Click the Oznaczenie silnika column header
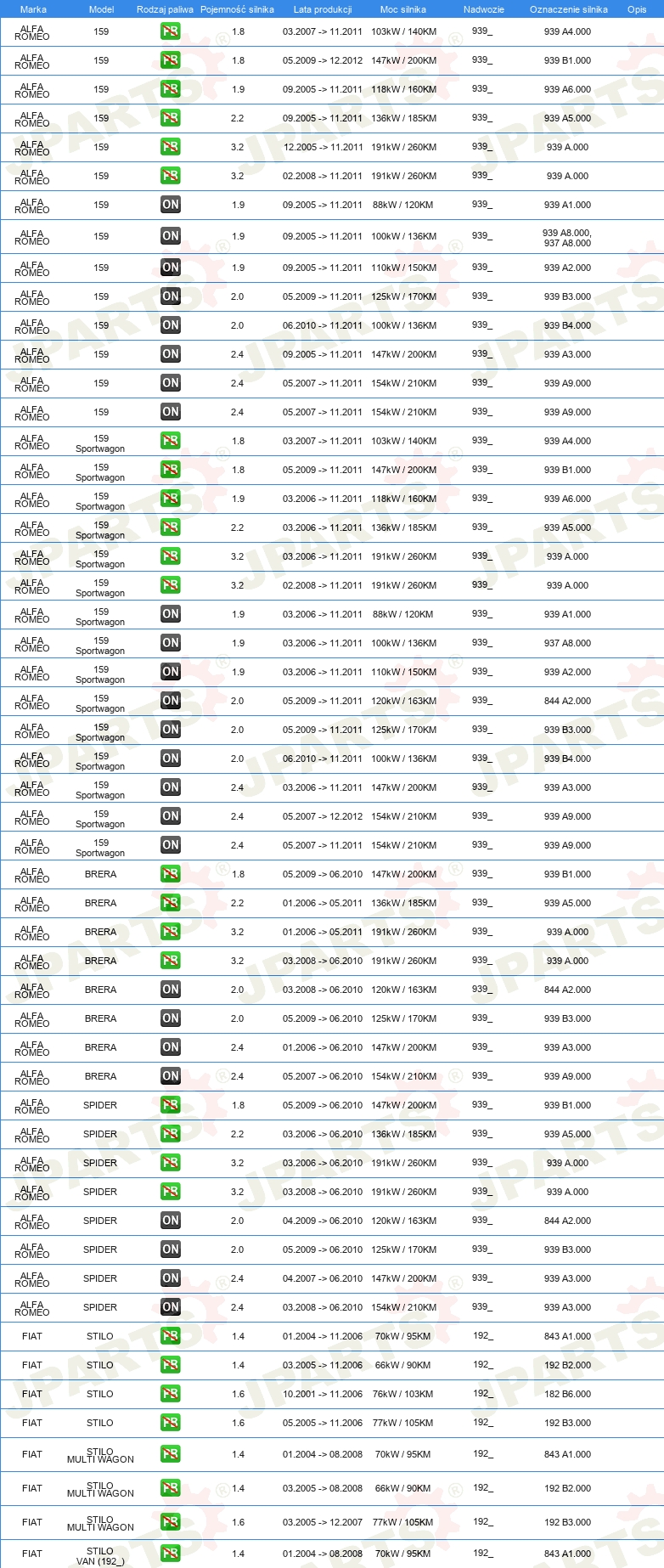 click(x=569, y=9)
